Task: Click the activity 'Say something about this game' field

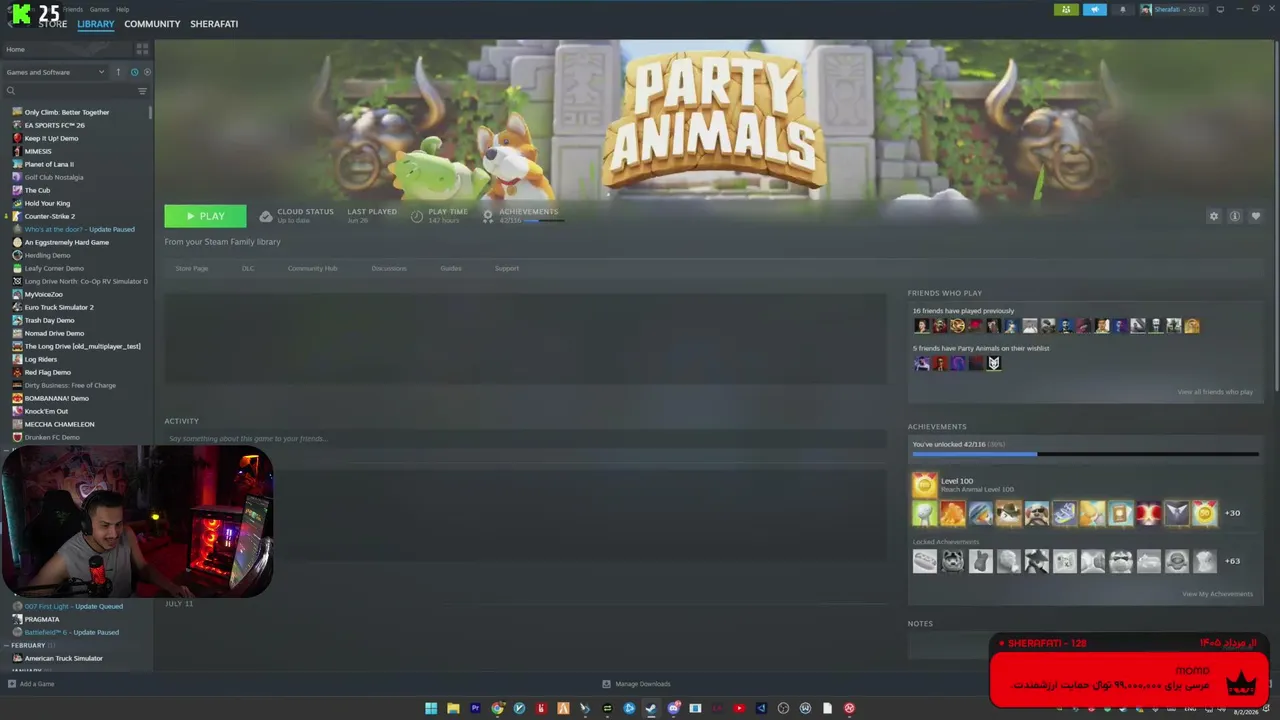Action: click(x=525, y=439)
